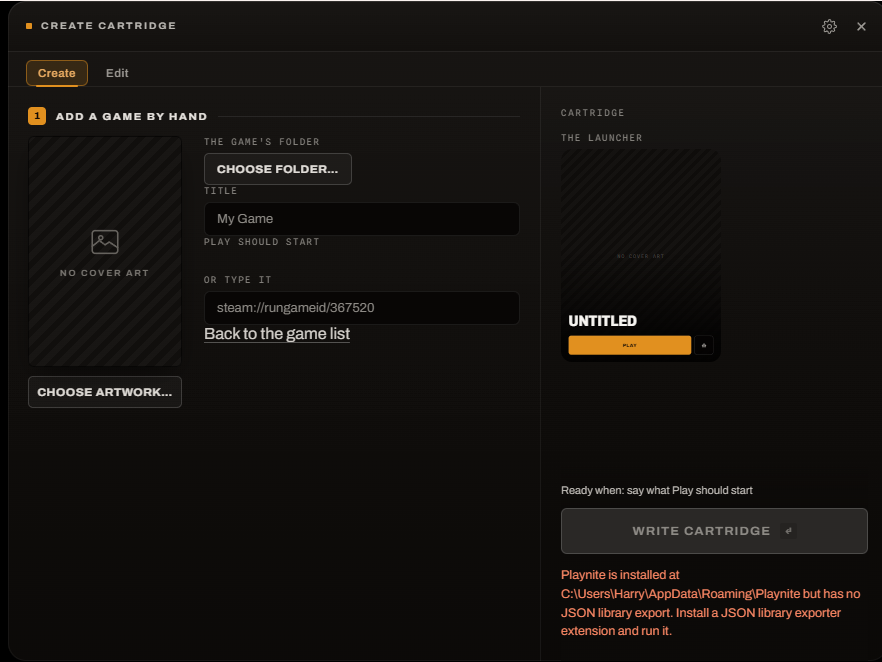Click the image icon in the cover art area

point(105,242)
